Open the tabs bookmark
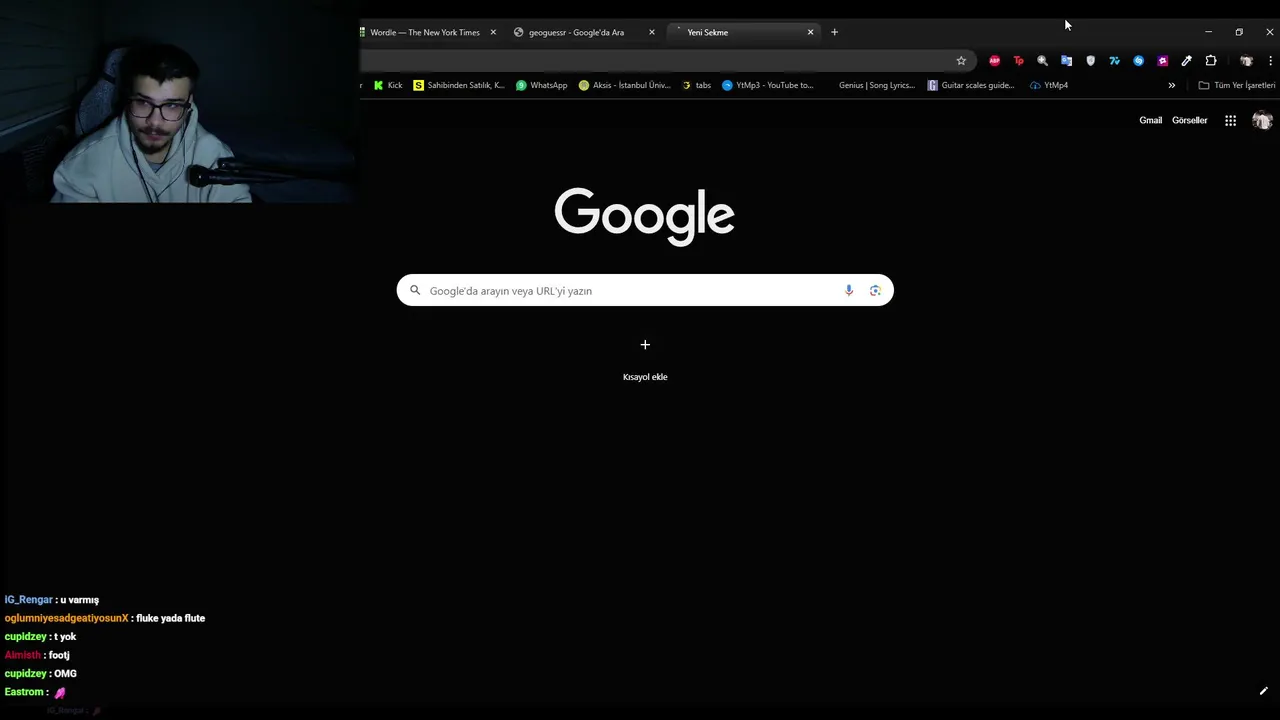 [x=696, y=85]
